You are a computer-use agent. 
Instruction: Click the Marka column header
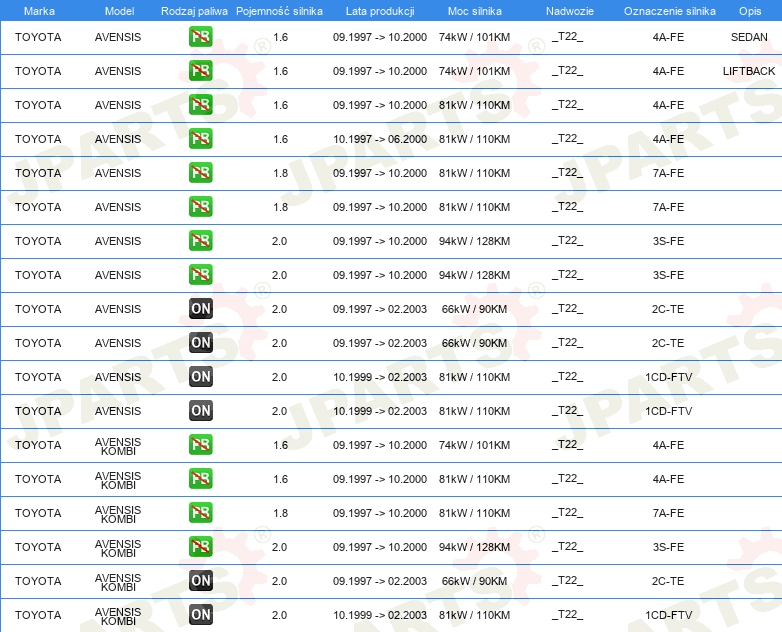[x=39, y=11]
